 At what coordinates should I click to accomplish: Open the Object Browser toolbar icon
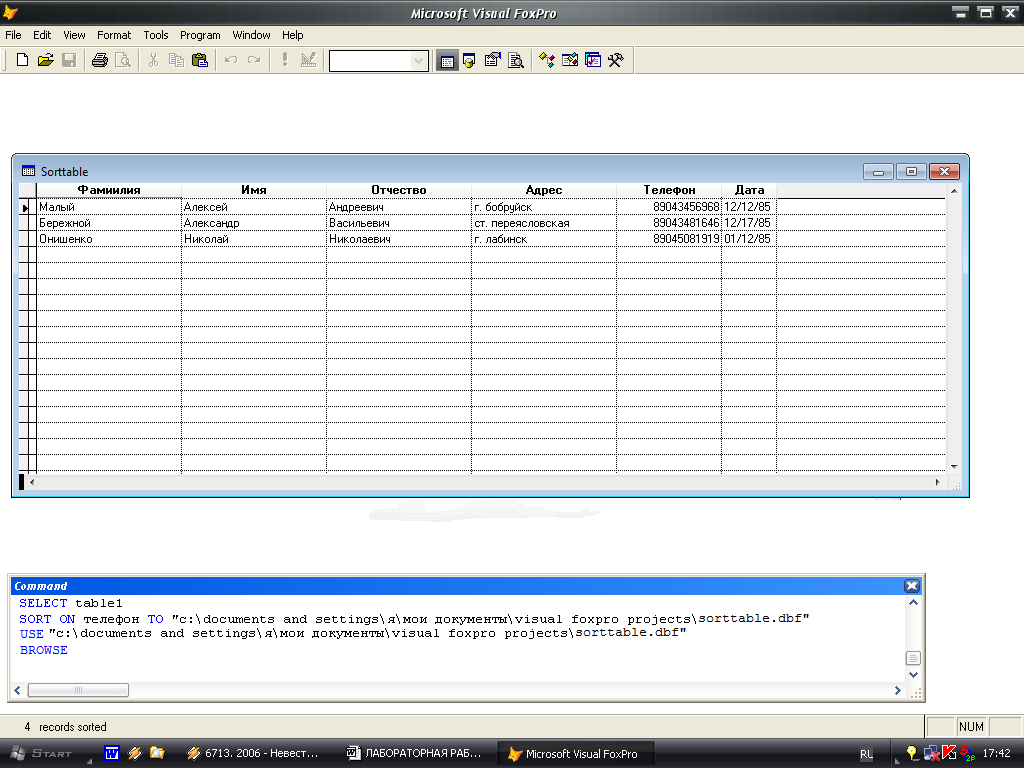point(570,61)
